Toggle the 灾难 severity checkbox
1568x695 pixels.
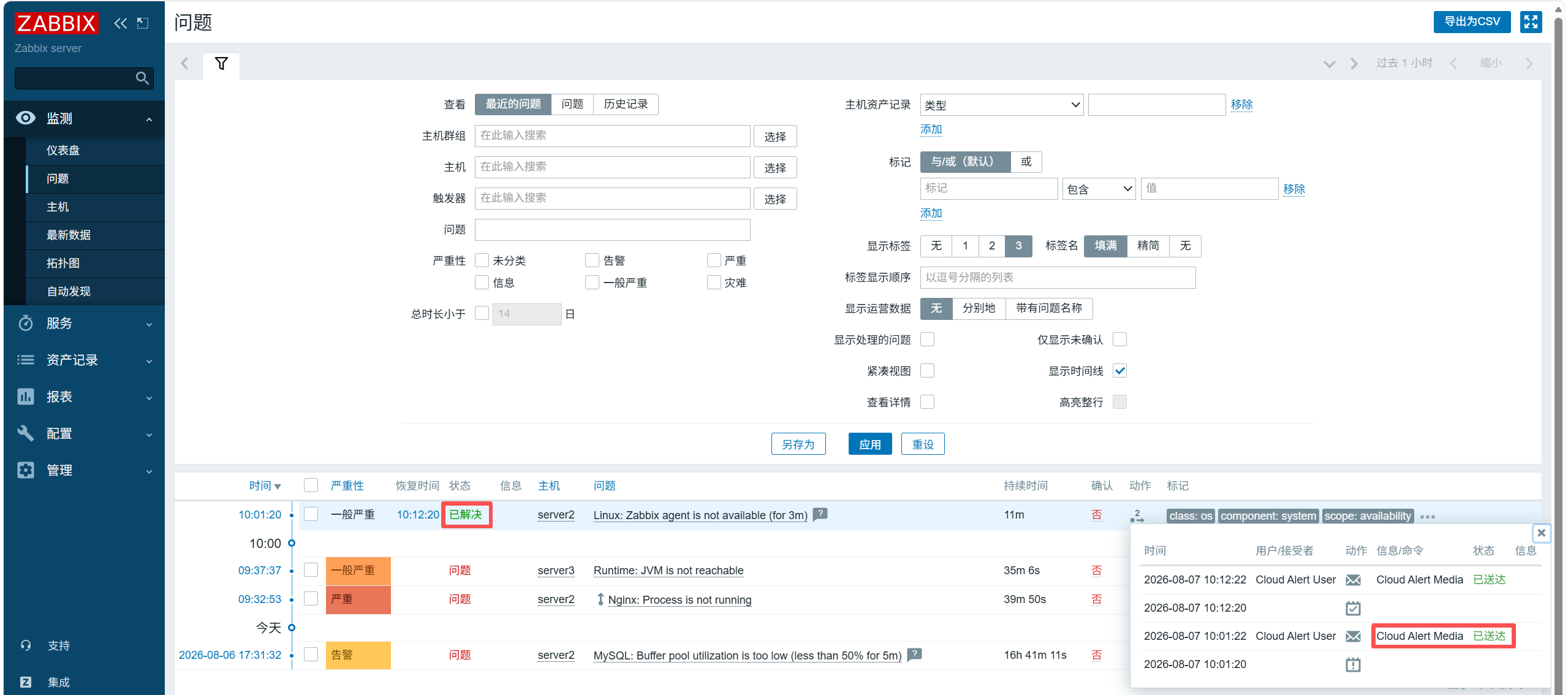(714, 283)
